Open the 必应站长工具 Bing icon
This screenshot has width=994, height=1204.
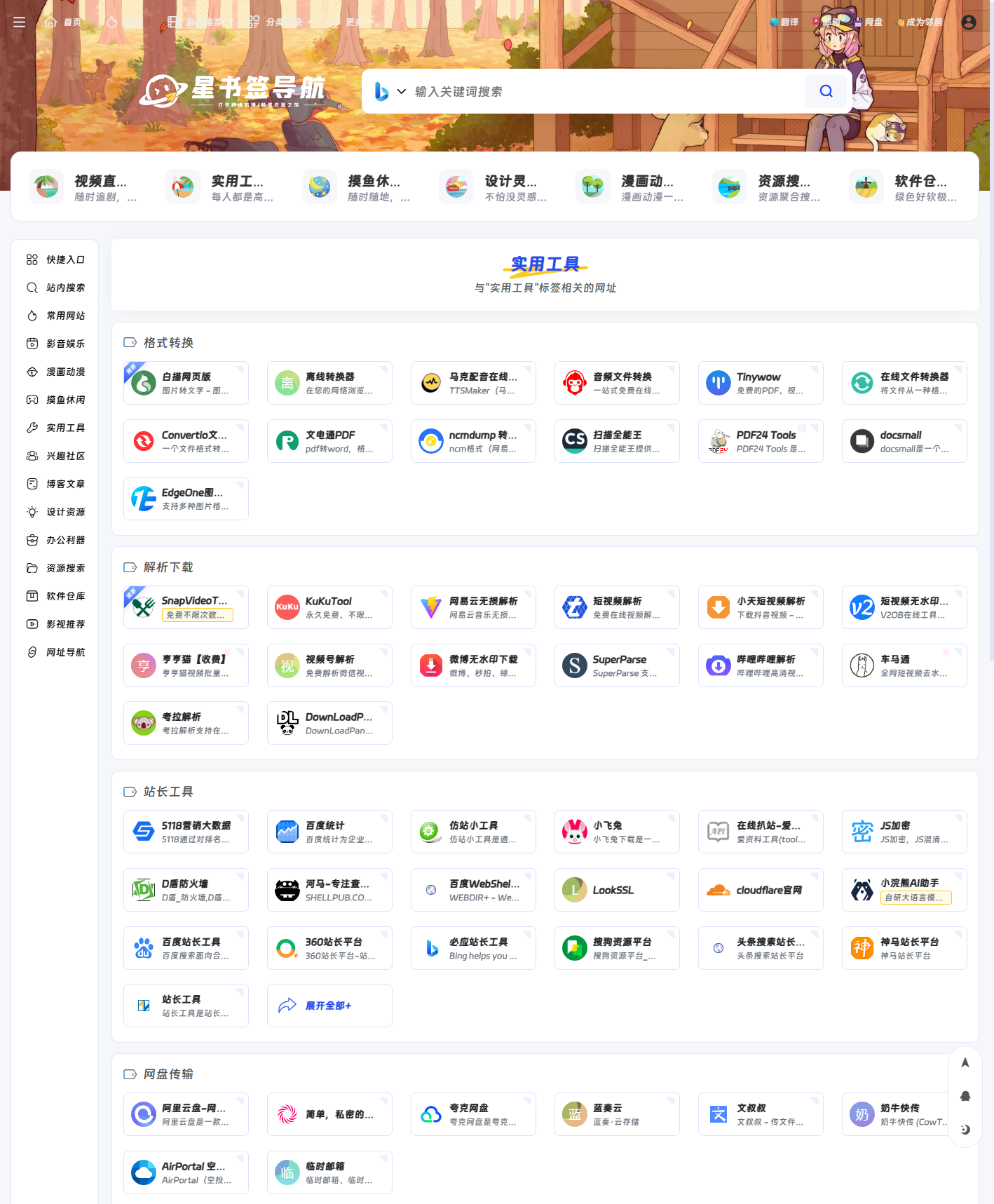pos(431,948)
